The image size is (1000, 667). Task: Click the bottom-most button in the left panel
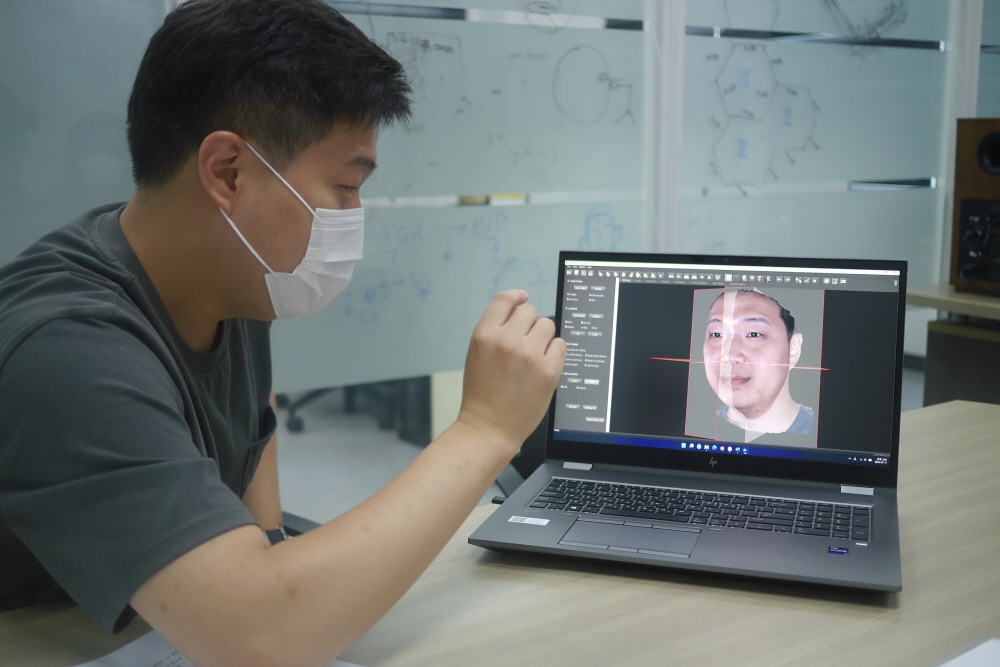pos(593,419)
